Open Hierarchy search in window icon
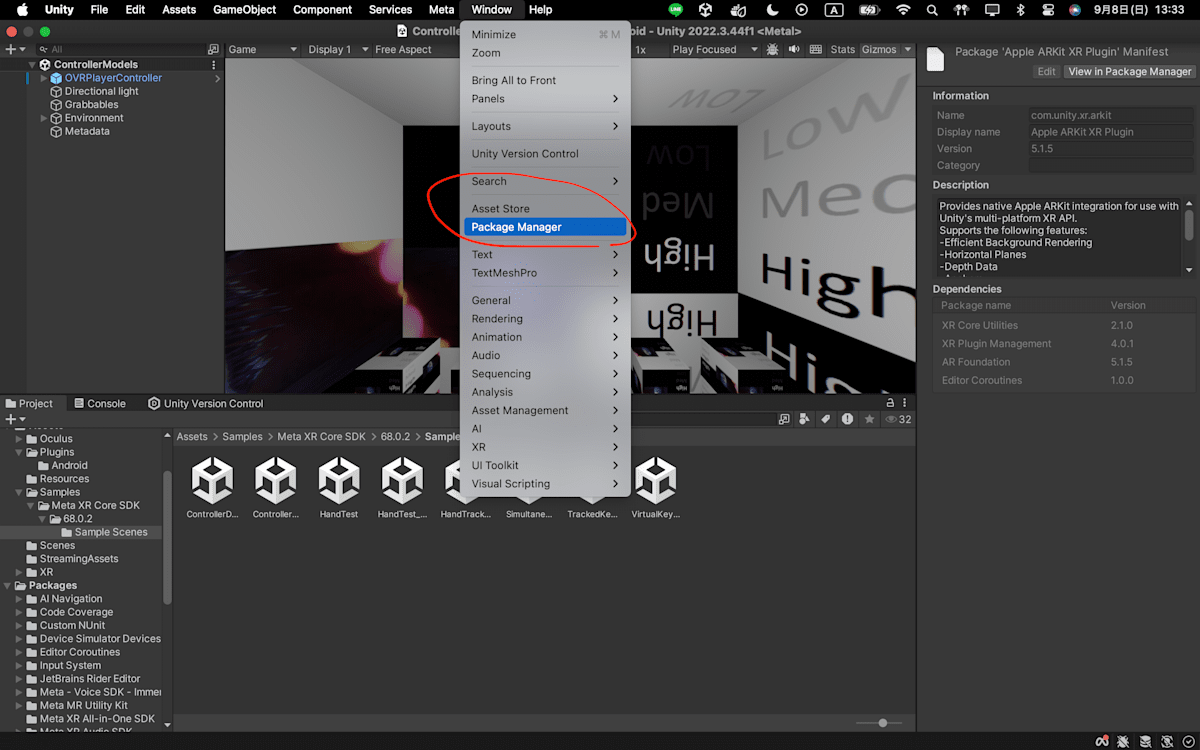Image resolution: width=1200 pixels, height=750 pixels. pyautogui.click(x=213, y=49)
